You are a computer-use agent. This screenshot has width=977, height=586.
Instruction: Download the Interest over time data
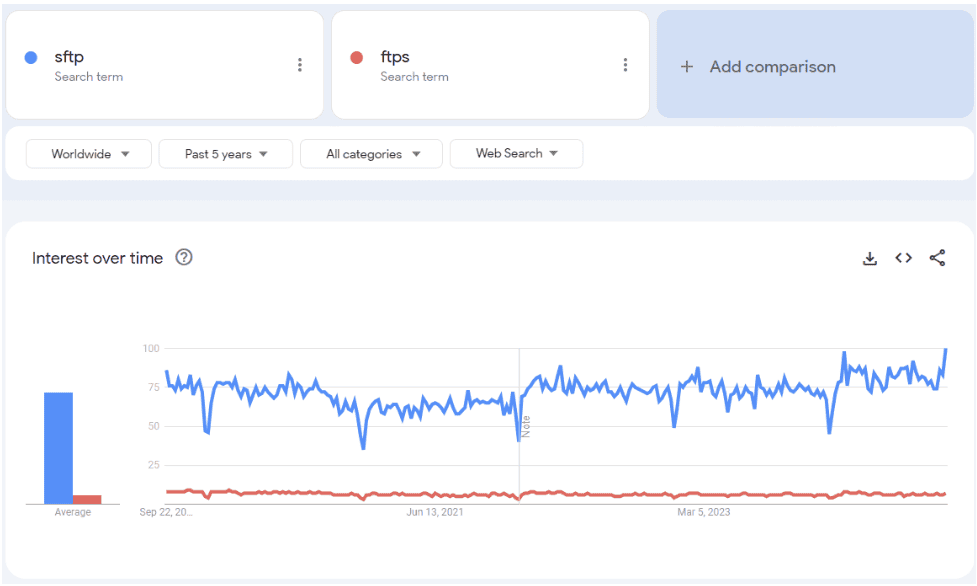click(870, 258)
